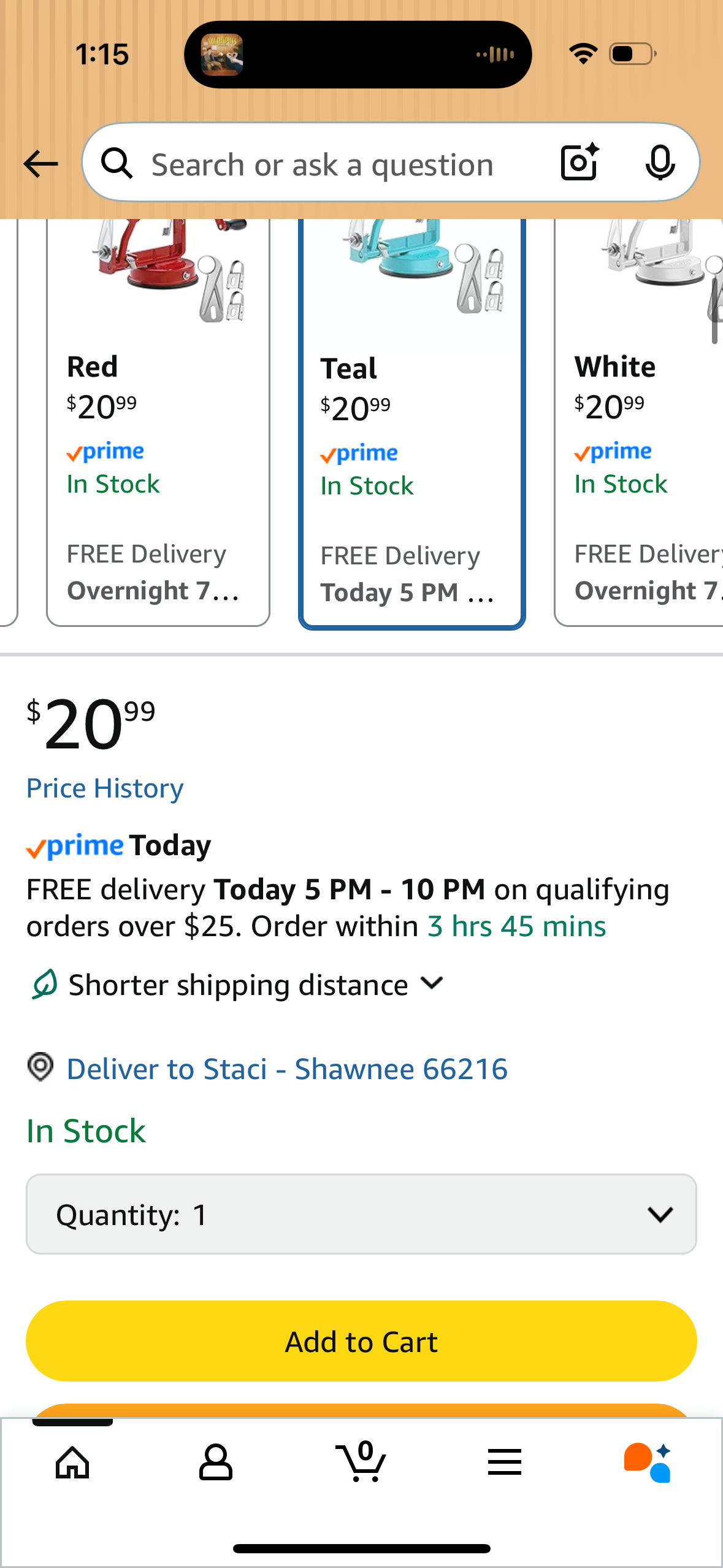
Task: Tap the camera lens search icon
Action: [x=579, y=163]
